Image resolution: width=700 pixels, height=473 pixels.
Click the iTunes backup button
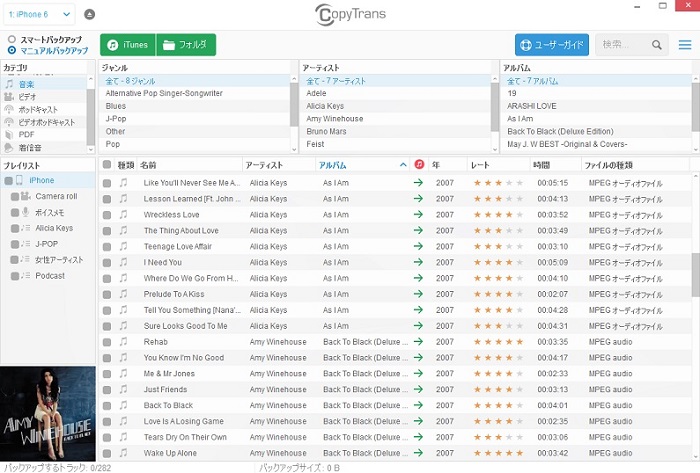click(x=128, y=45)
